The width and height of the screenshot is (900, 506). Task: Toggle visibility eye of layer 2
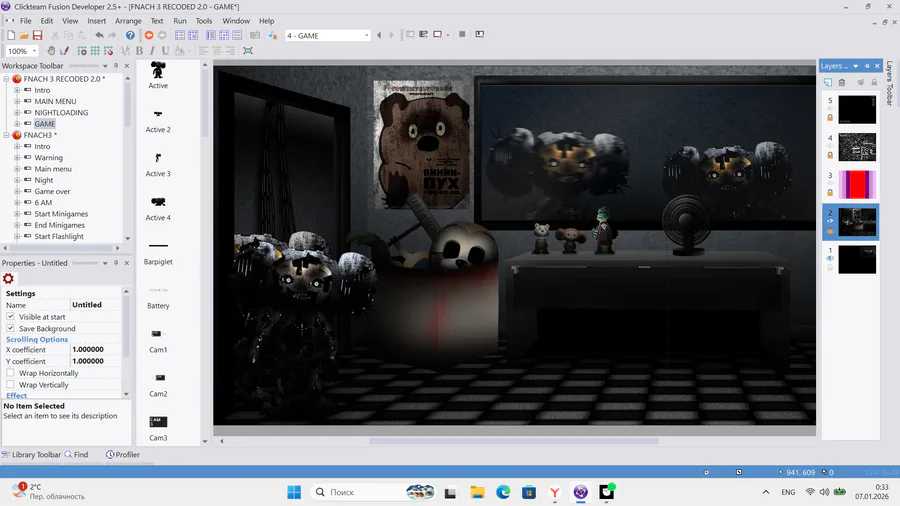pyautogui.click(x=830, y=221)
